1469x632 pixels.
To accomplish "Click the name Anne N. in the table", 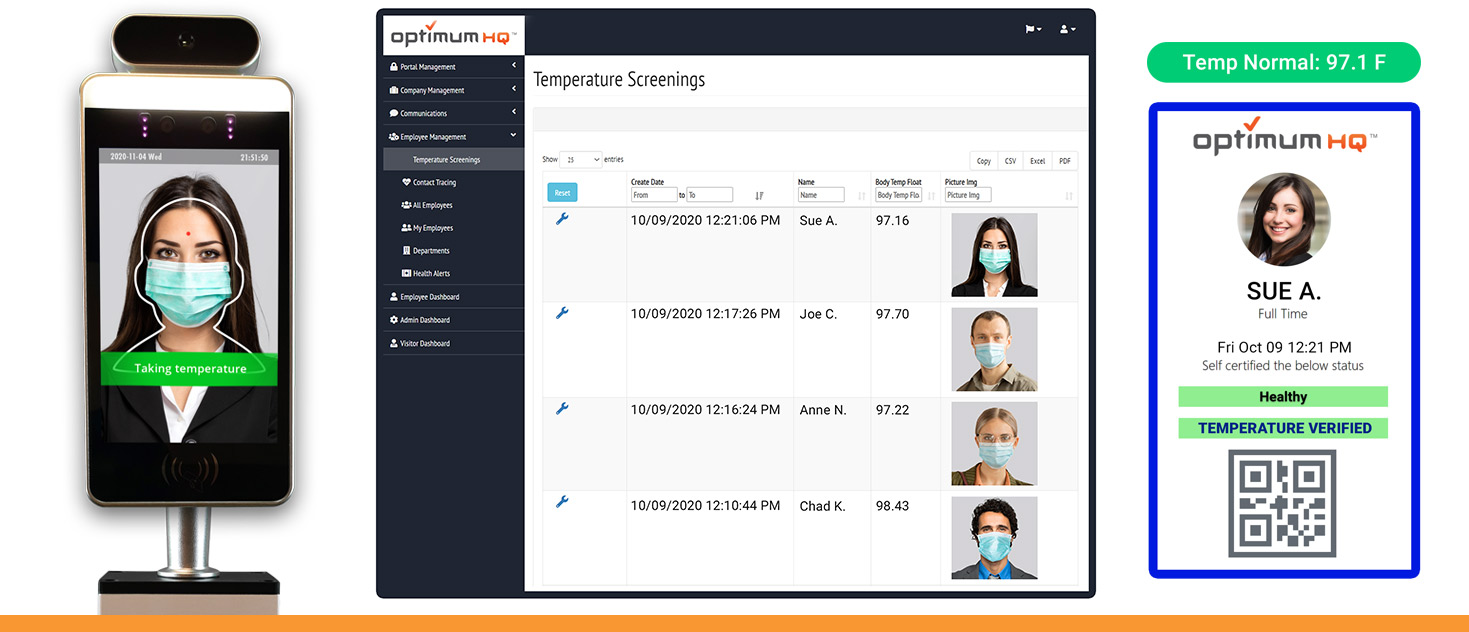I will click(x=823, y=409).
